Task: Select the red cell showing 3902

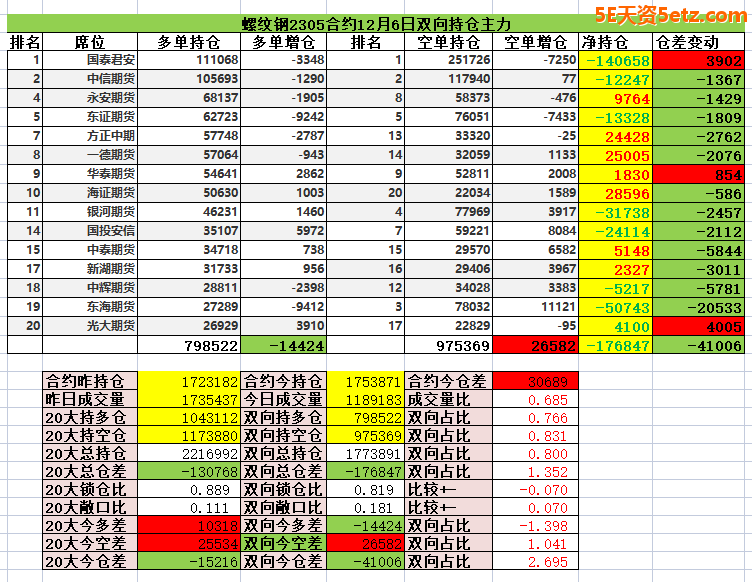Action: click(x=698, y=60)
